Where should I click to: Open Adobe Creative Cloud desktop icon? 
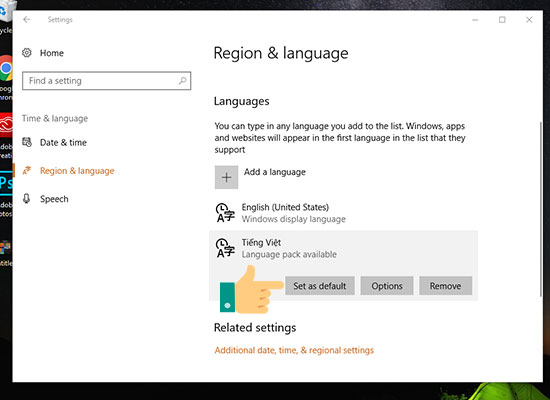point(6,125)
